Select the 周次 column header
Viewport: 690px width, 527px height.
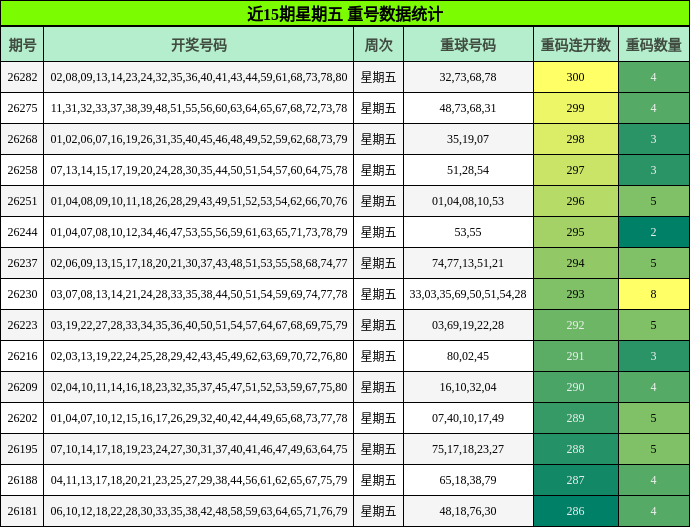click(x=378, y=44)
